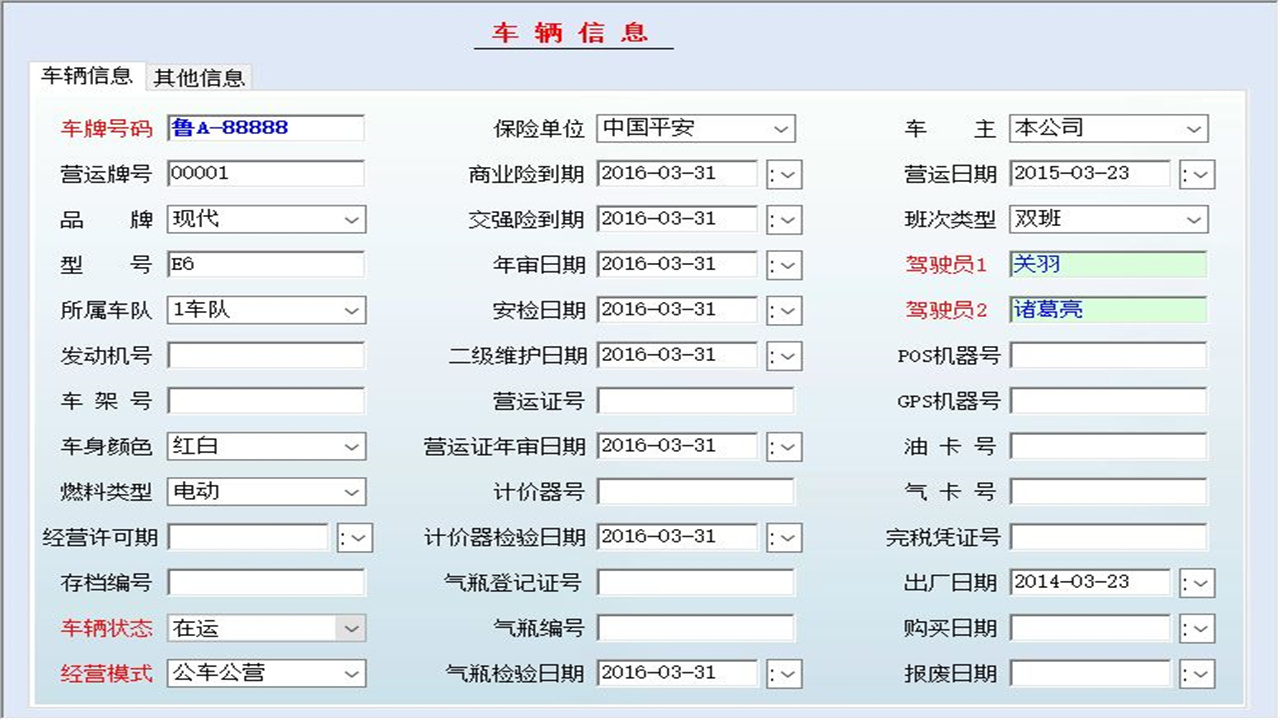Open the 出厂日期 date picker
This screenshot has height=720, width=1280.
[x=1197, y=582]
